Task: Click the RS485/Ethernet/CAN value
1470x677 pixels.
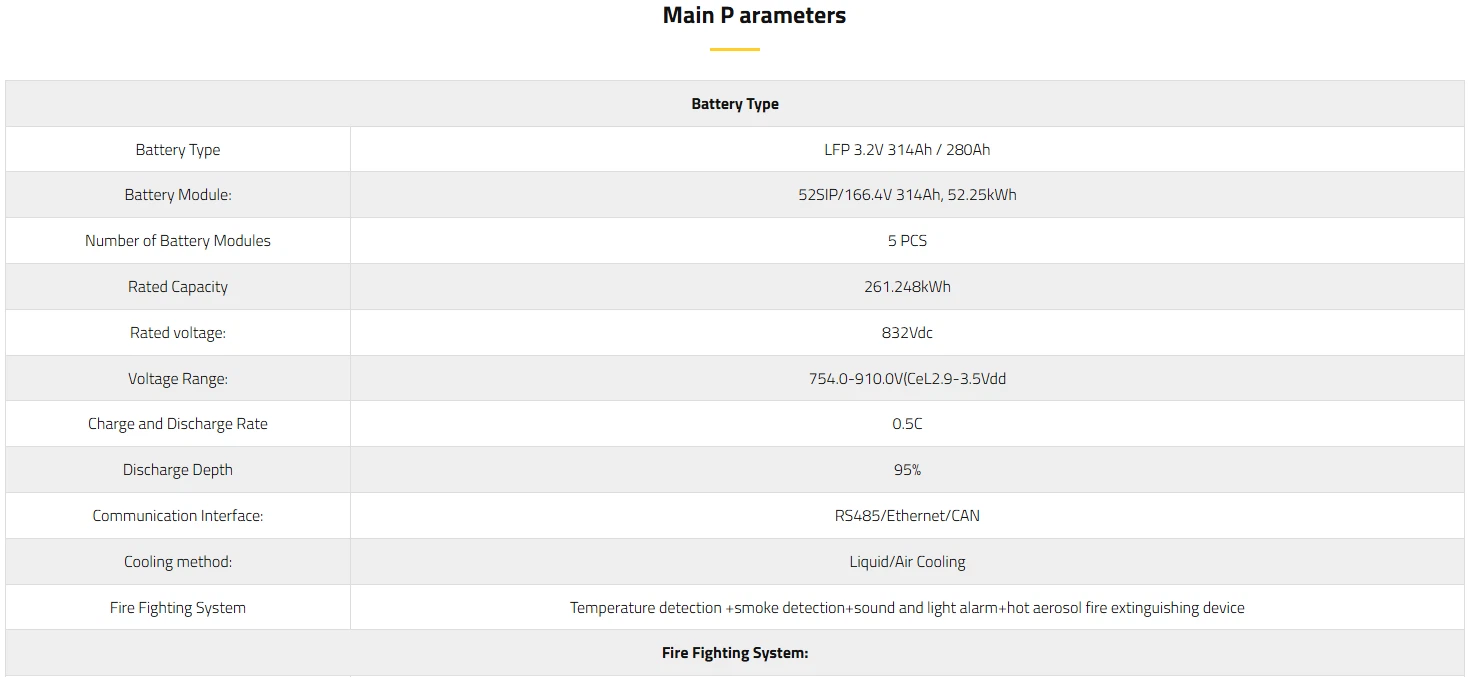Action: [x=907, y=516]
